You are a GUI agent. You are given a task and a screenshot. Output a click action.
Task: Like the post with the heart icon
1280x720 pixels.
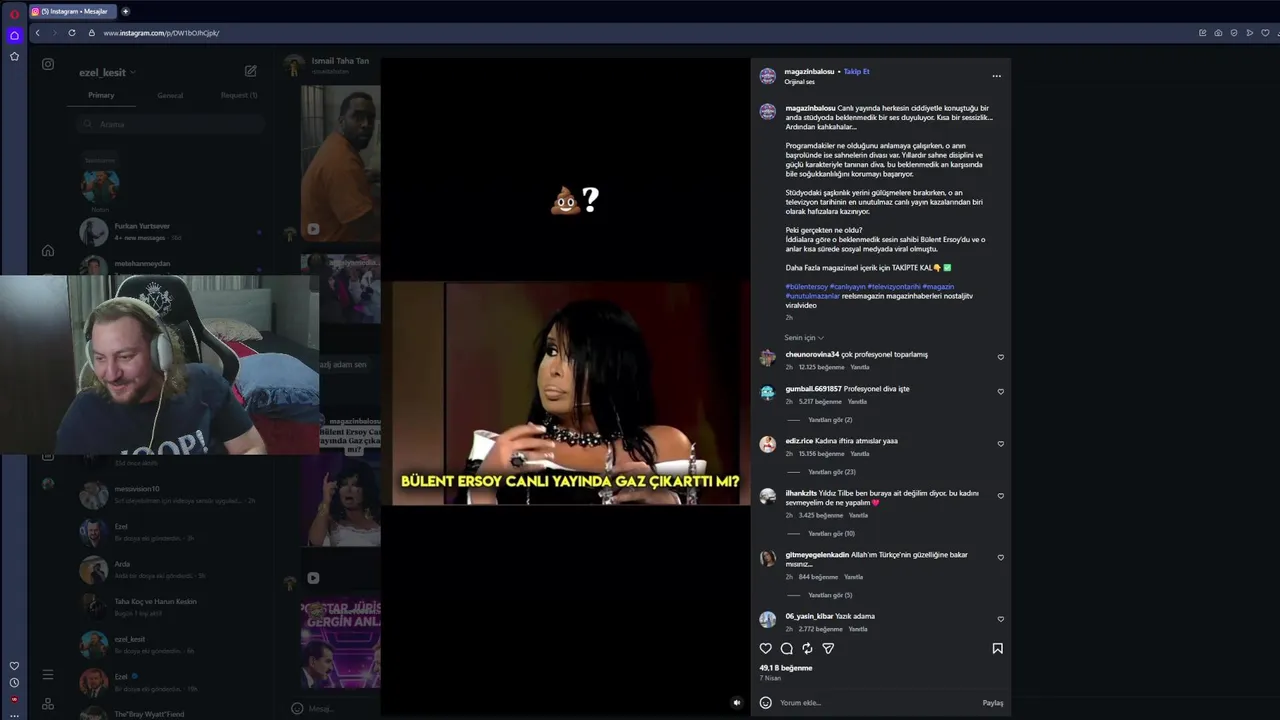[766, 648]
